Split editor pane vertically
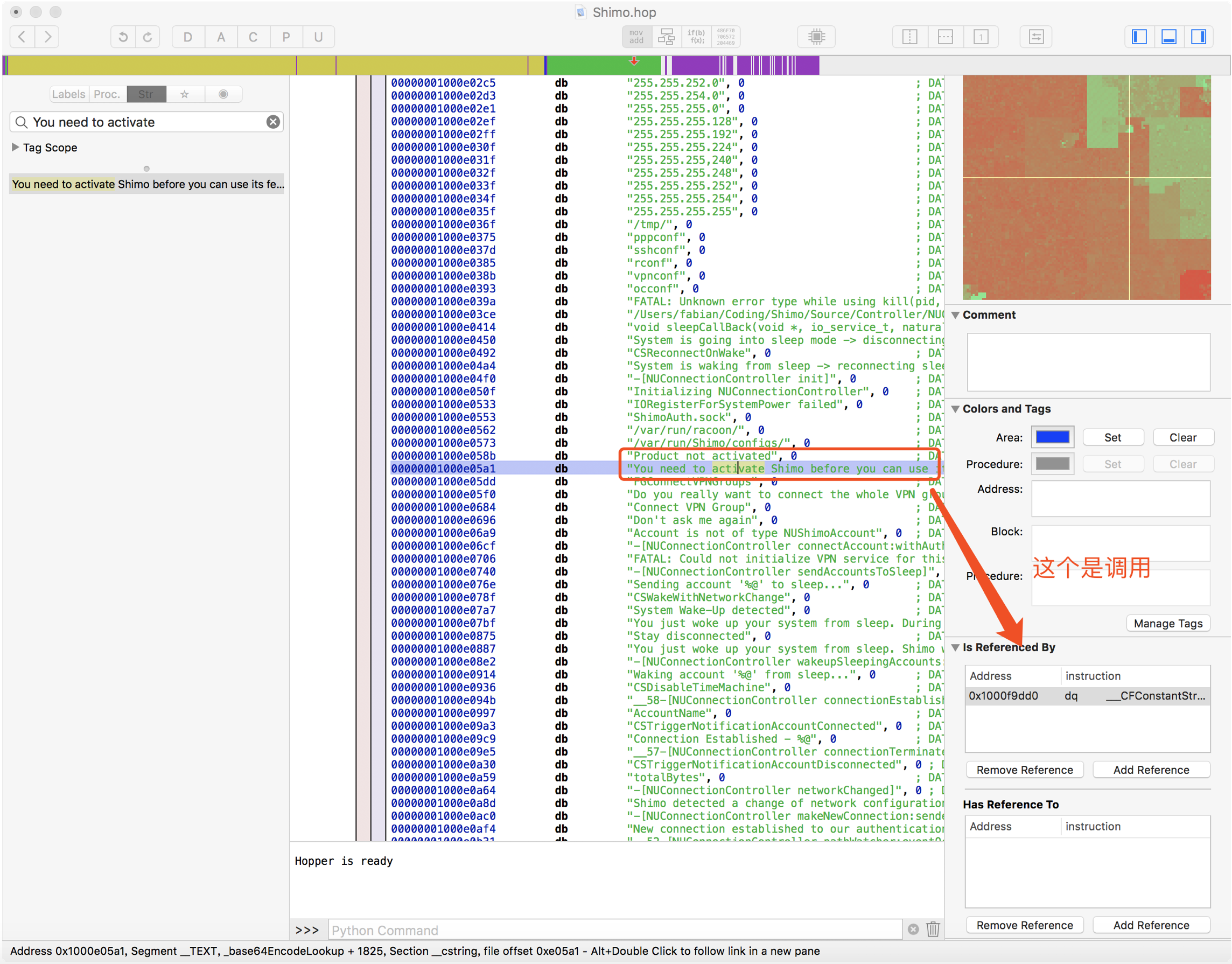Screen dimensions: 1232x964 pos(910,37)
